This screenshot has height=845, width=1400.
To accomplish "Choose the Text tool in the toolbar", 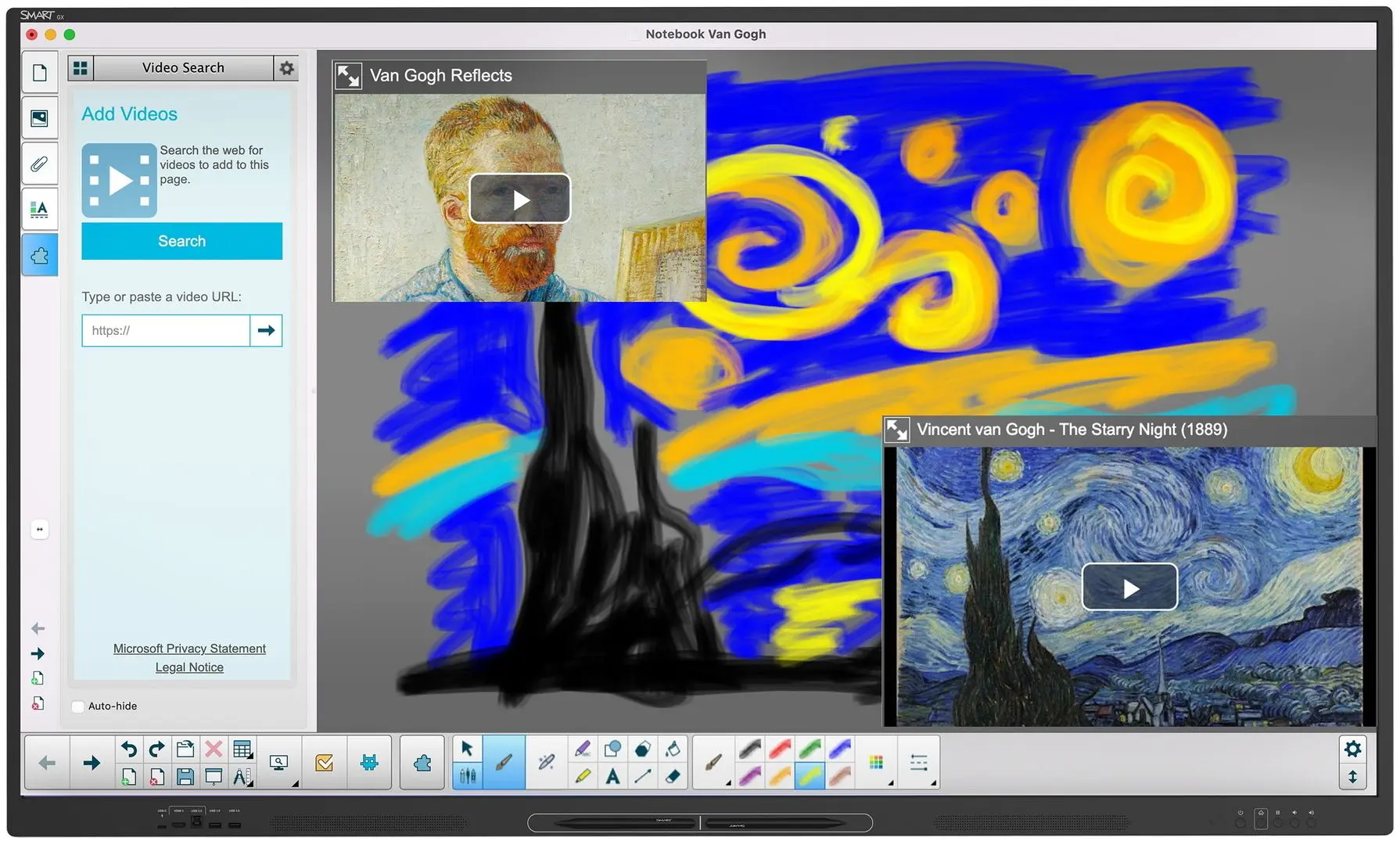I will (613, 776).
